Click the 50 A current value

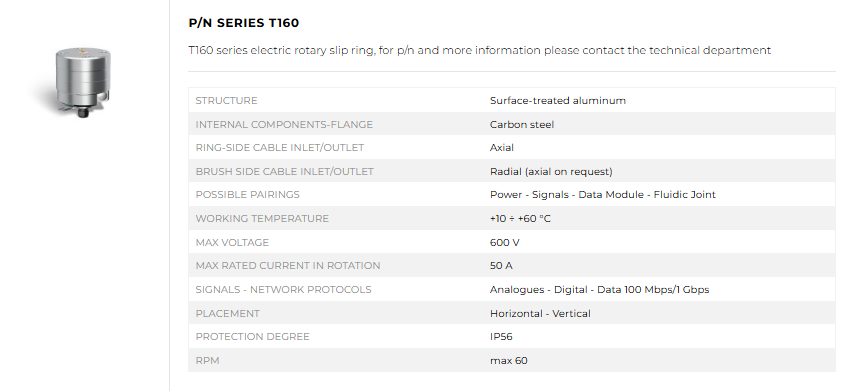click(501, 266)
